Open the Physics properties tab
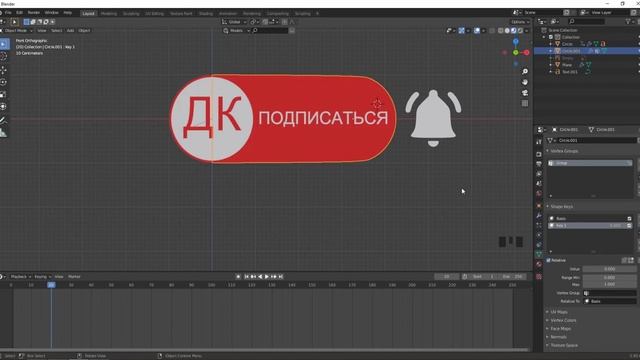Image resolution: width=640 pixels, height=360 pixels. coord(539,235)
